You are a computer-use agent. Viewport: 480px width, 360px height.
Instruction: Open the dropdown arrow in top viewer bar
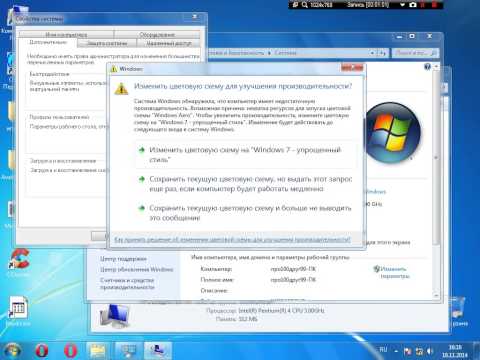point(402,5)
